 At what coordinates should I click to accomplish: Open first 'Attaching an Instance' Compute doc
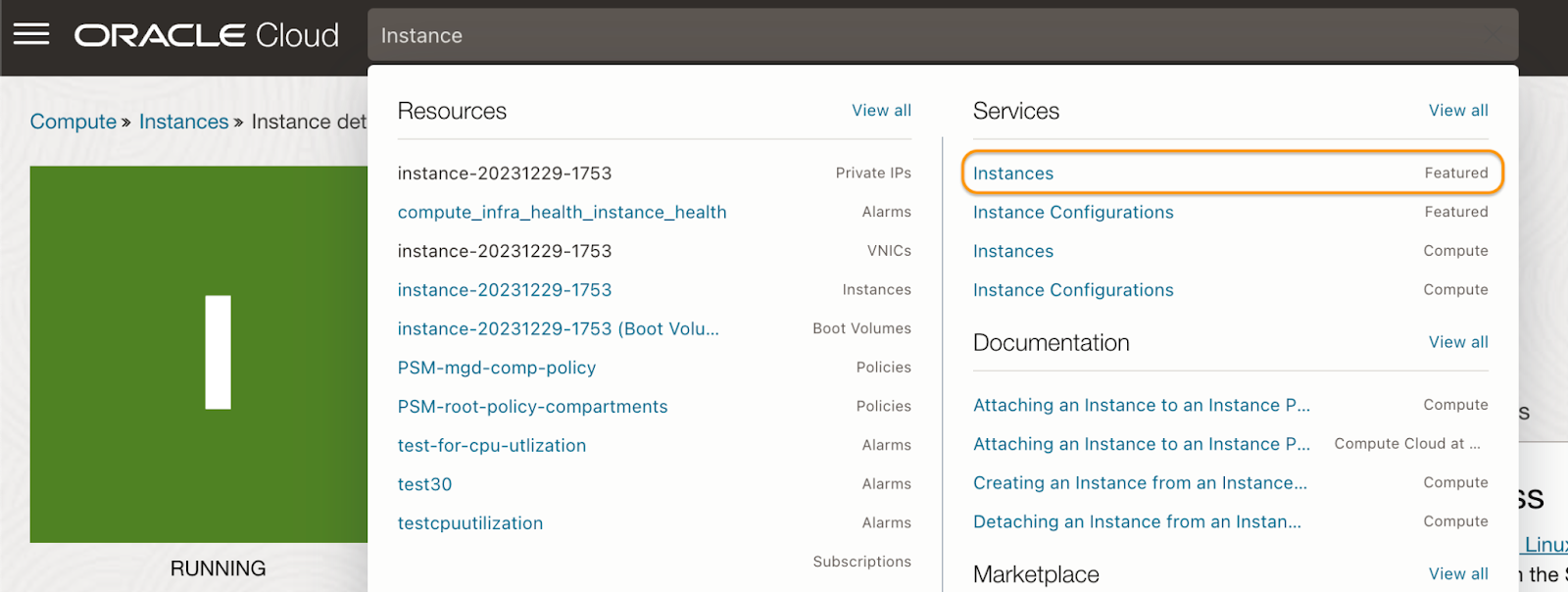point(1141,405)
